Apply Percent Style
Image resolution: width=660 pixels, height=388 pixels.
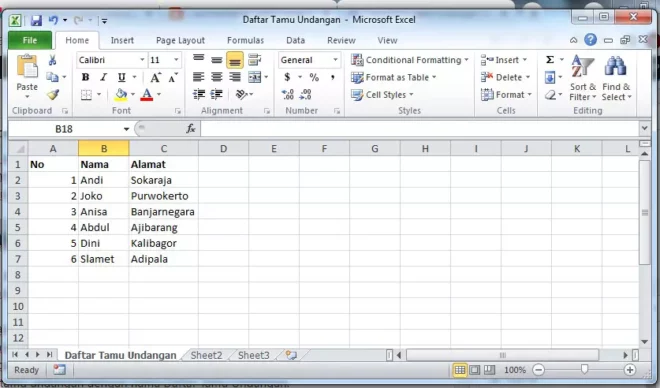tap(314, 77)
